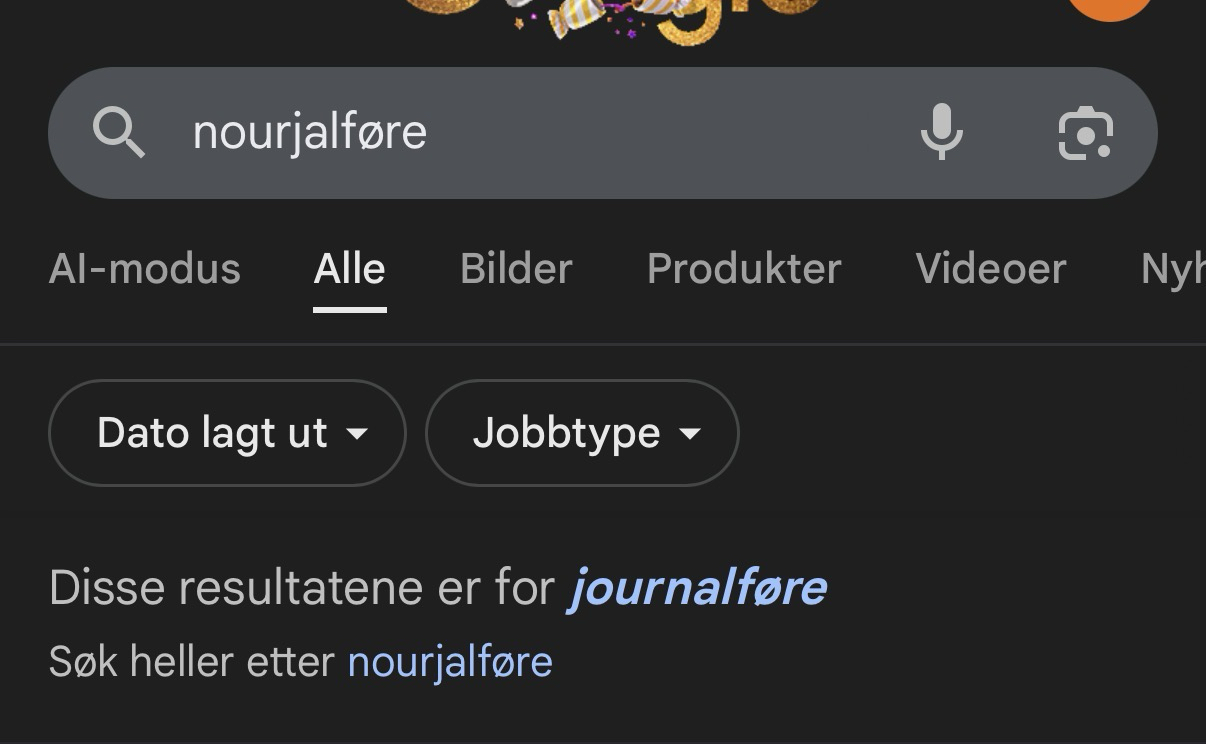This screenshot has width=1206, height=744.
Task: Go to the Bilder tab
Action: [x=516, y=269]
